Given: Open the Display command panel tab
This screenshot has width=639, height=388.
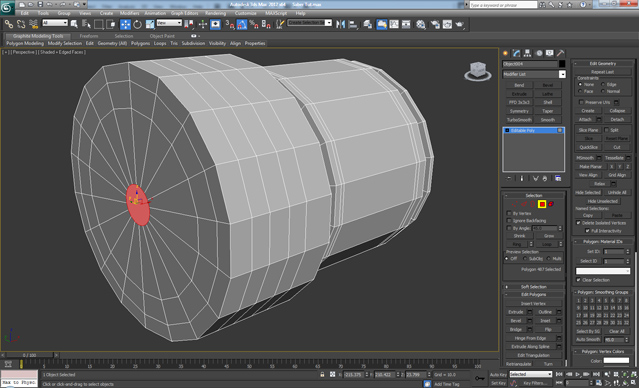Looking at the screenshot, I should tap(550, 53).
